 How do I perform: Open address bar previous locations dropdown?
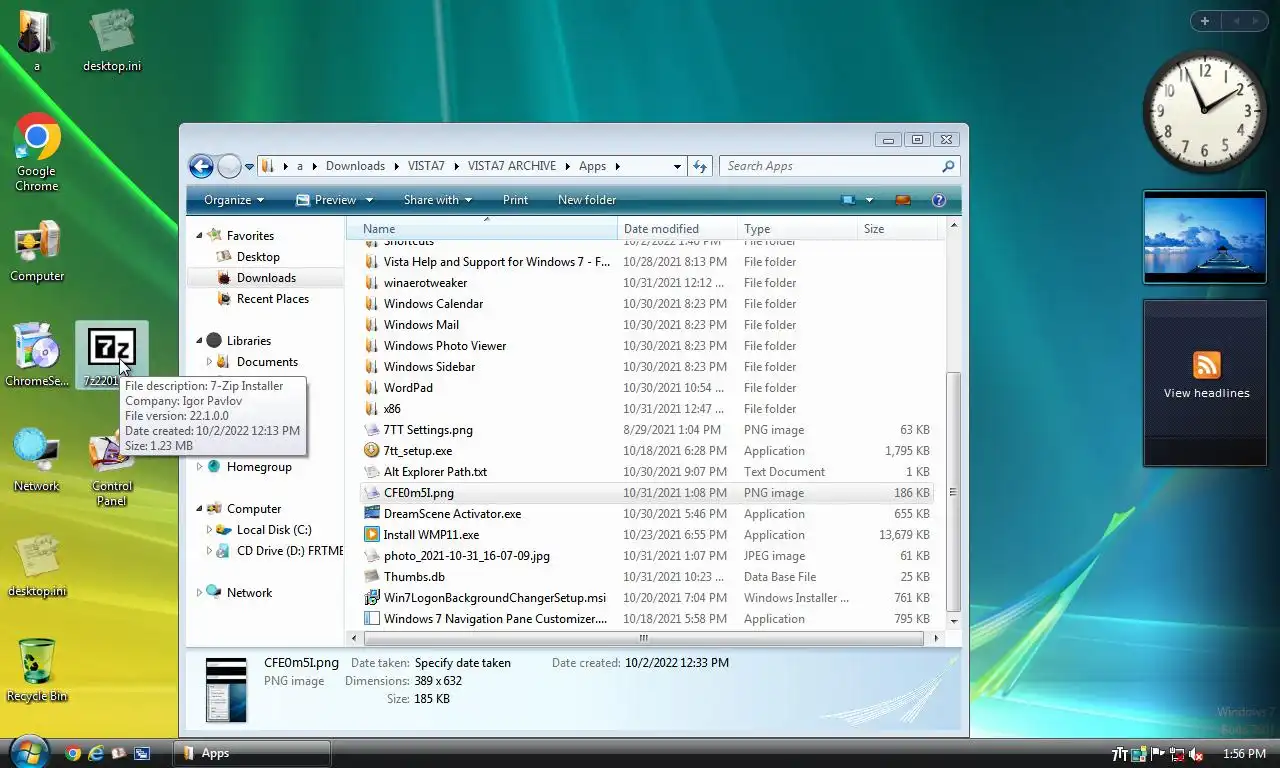(677, 167)
